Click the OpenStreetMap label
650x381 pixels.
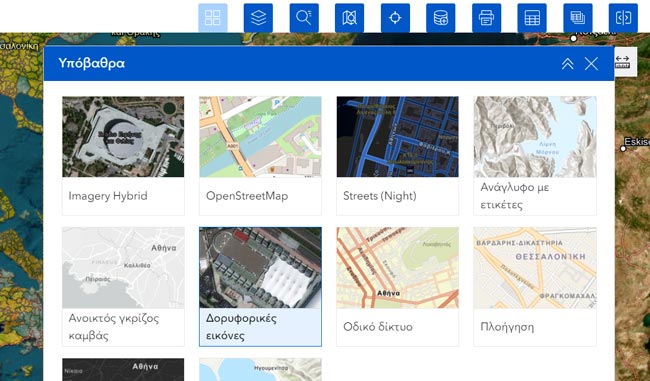[x=247, y=196]
